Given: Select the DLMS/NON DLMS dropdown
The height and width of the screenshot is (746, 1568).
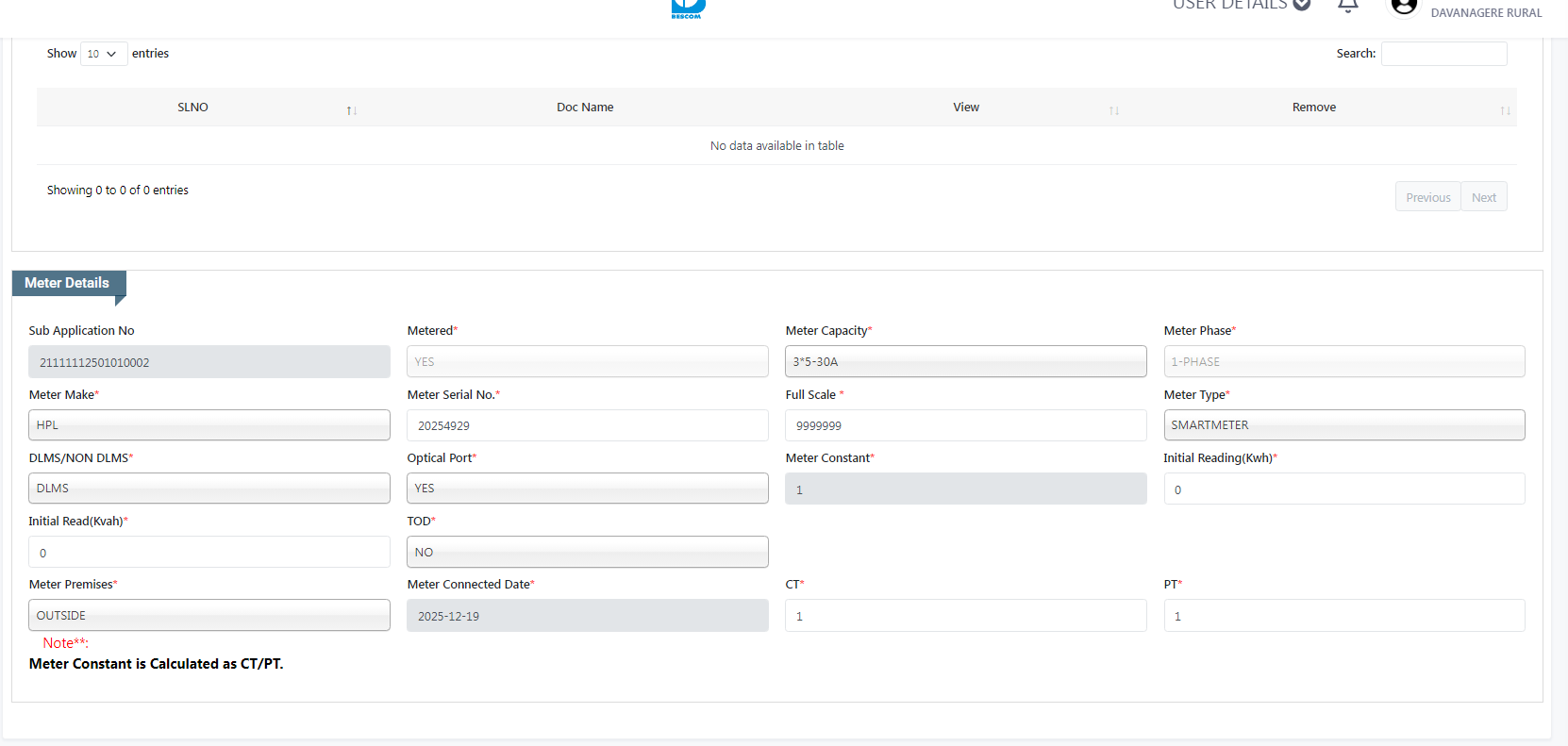Looking at the screenshot, I should 209,489.
